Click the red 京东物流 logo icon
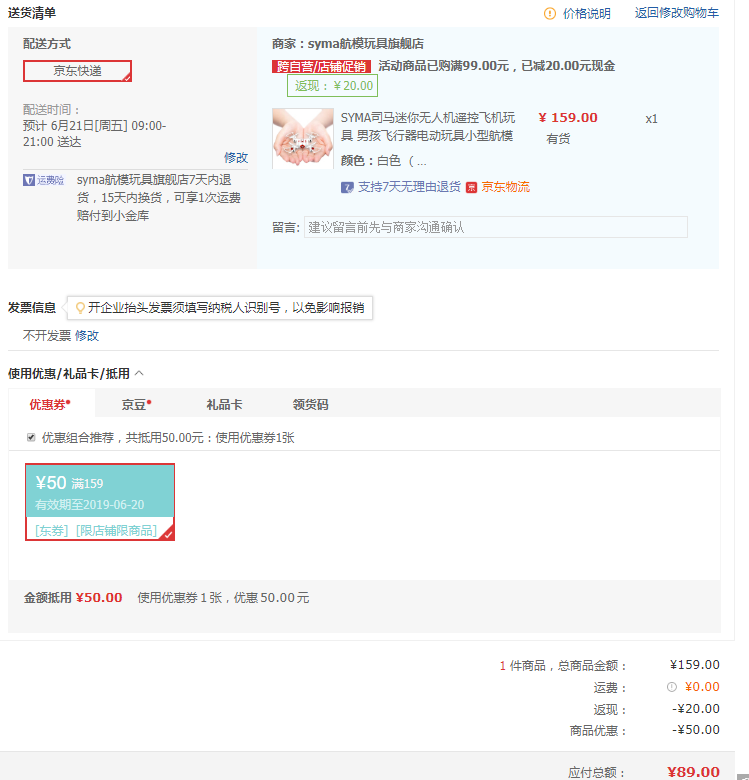 coord(471,188)
